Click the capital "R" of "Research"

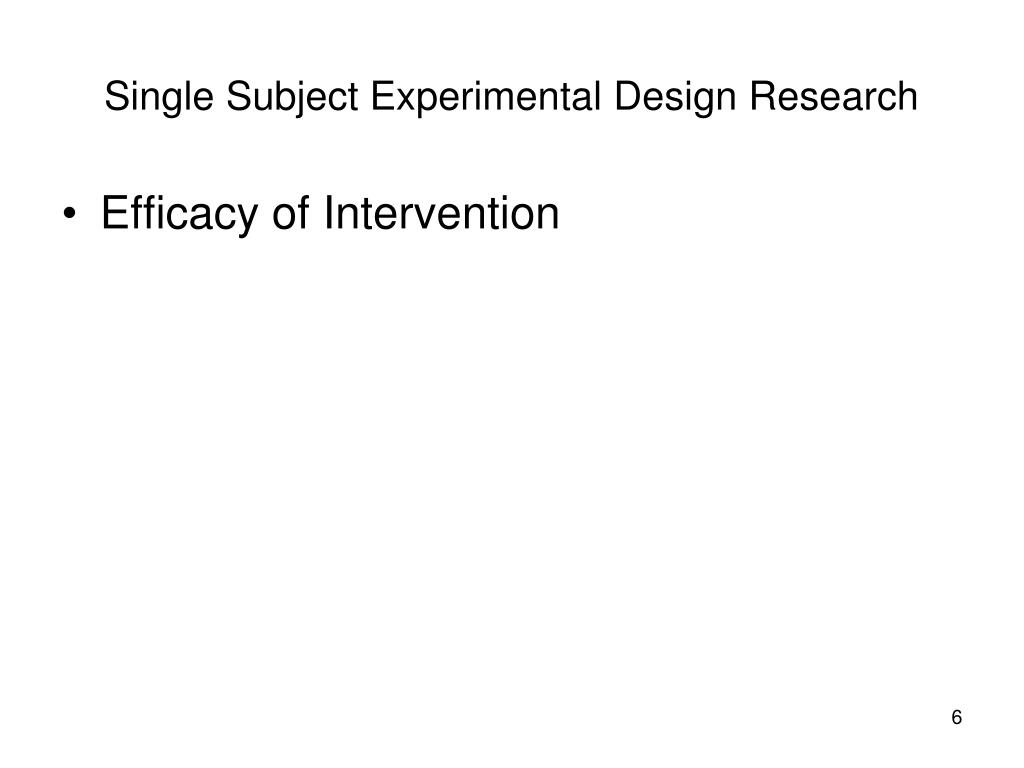[x=763, y=96]
